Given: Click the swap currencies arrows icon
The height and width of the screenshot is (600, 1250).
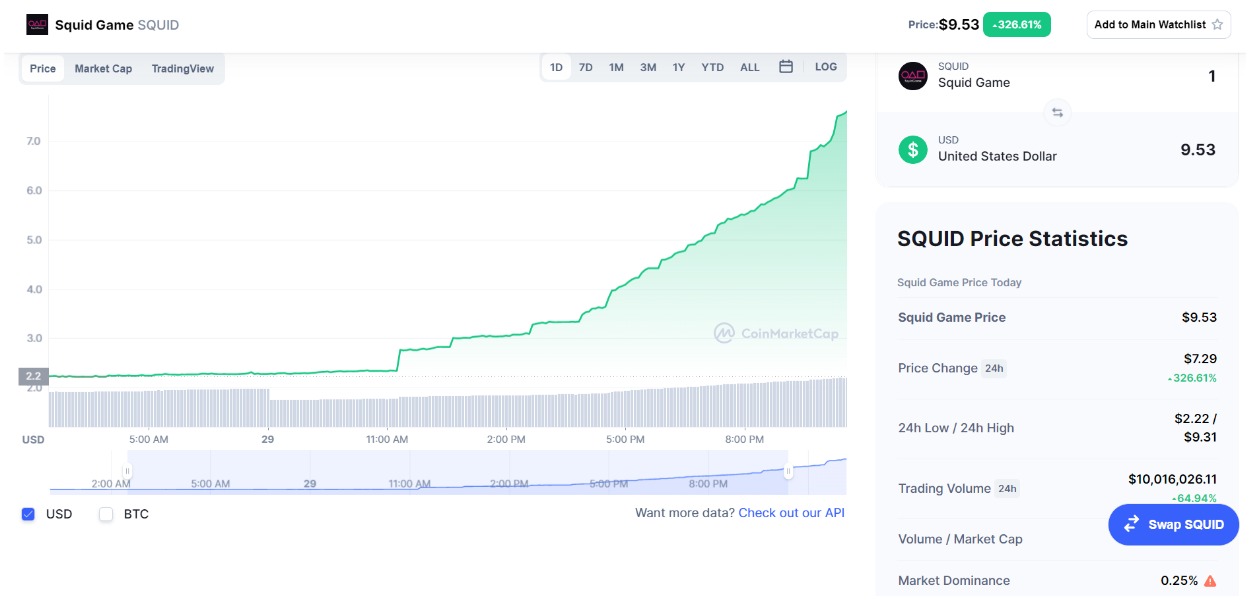Looking at the screenshot, I should coord(1057,112).
